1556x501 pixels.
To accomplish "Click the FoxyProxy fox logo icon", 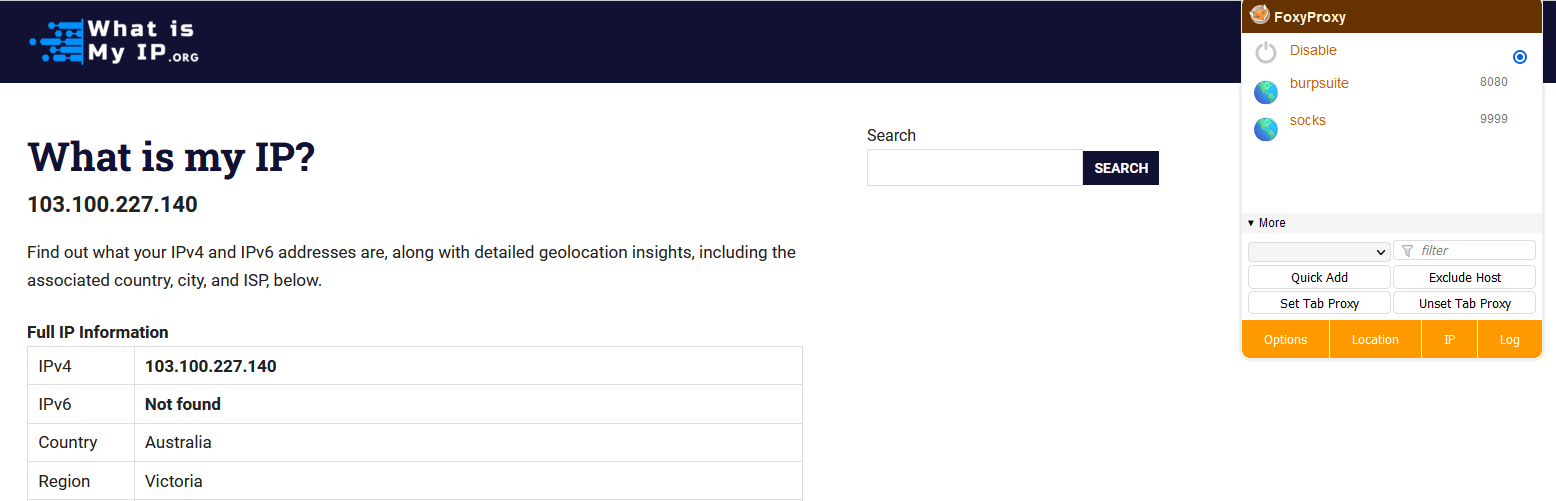I will pos(1260,15).
